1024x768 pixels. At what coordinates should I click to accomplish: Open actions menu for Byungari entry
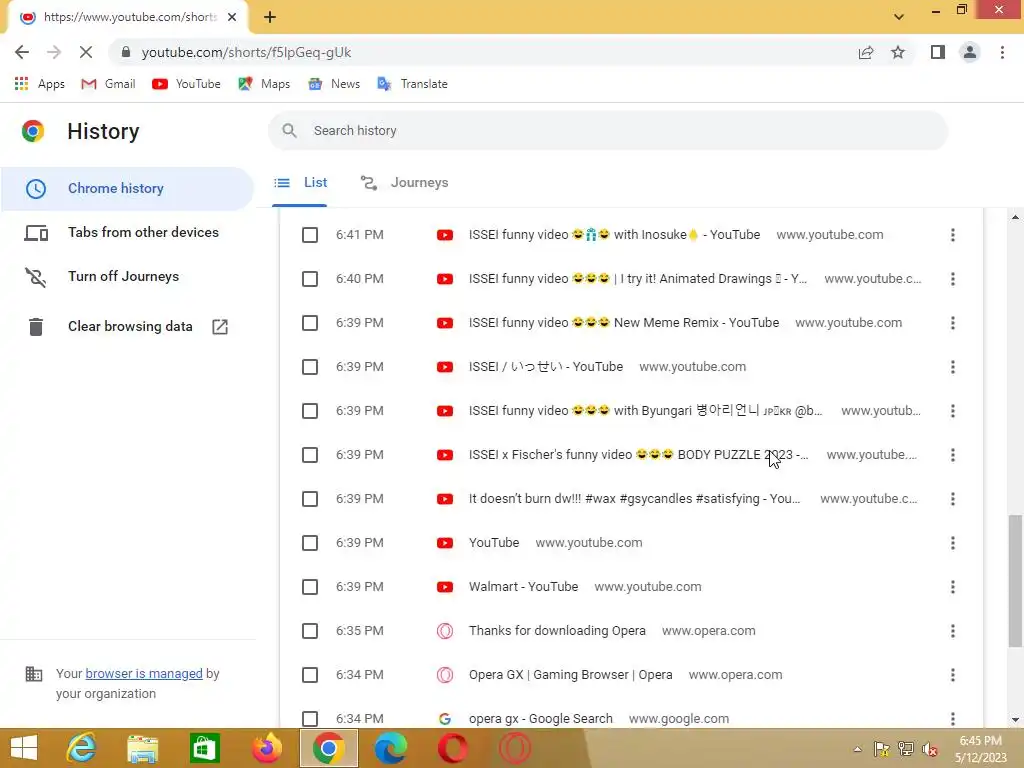point(953,411)
